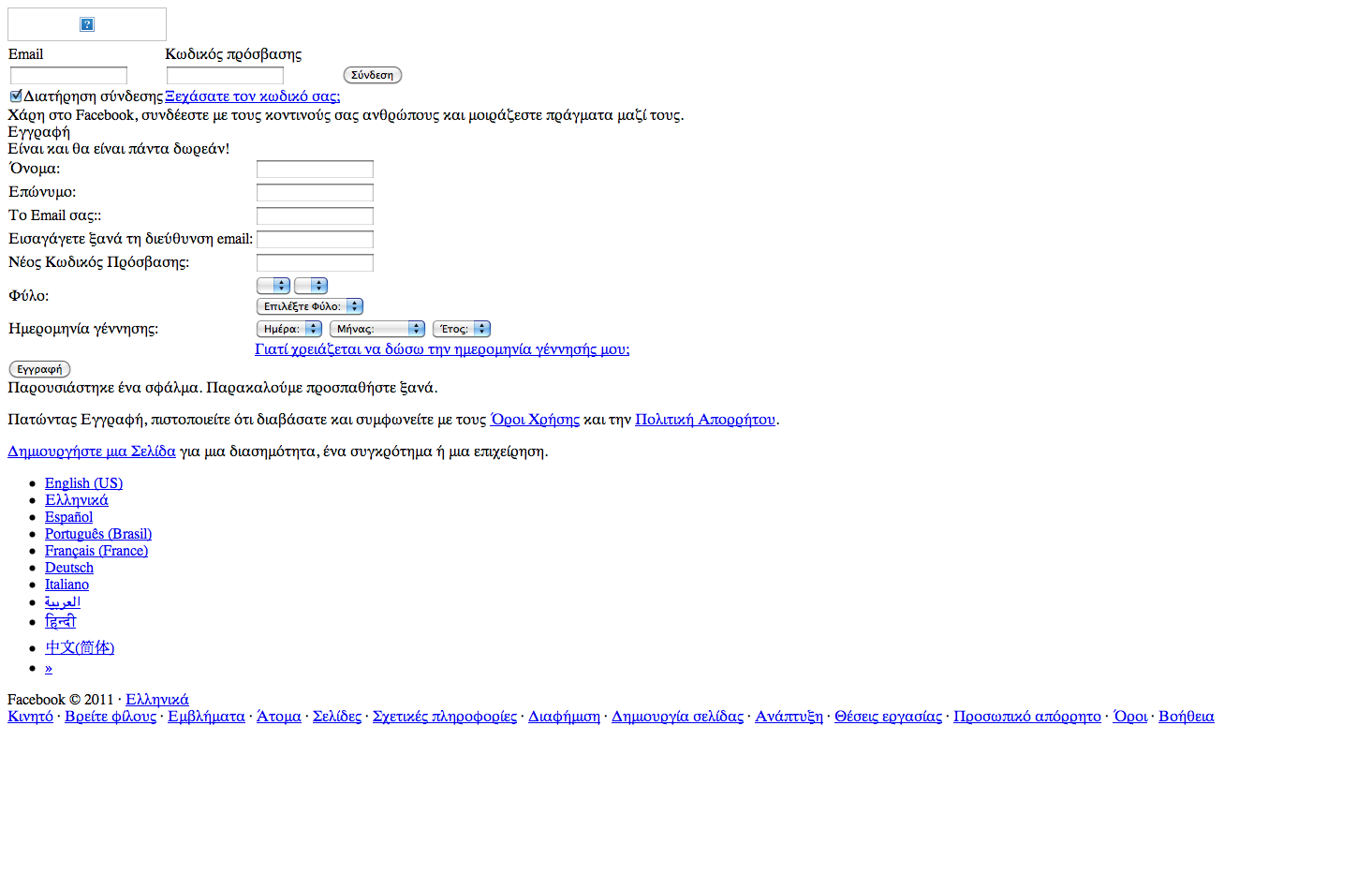Open the Όροι Χρήσης link
The height and width of the screenshot is (874, 1372).
pos(535,420)
